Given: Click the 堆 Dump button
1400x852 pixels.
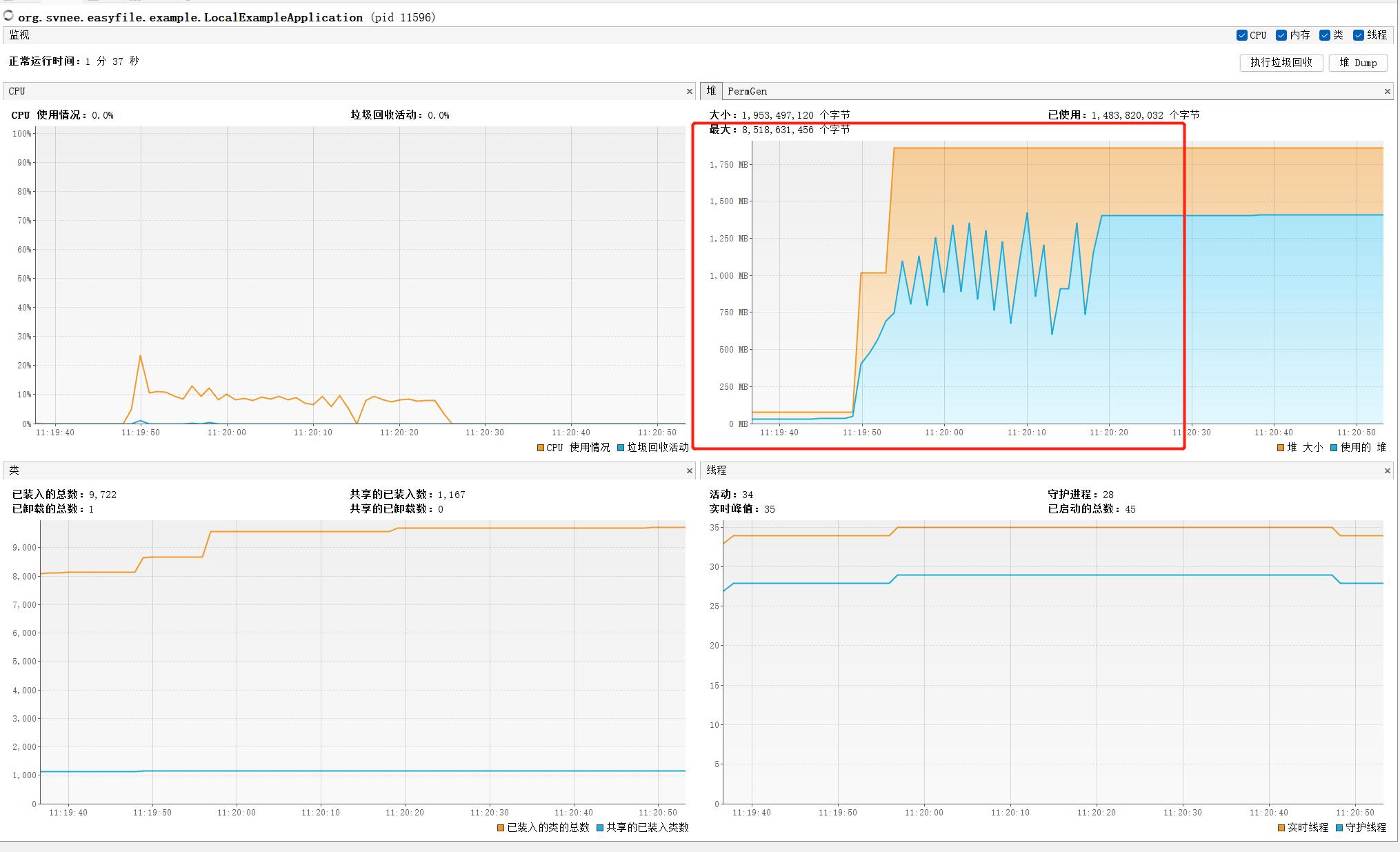Looking at the screenshot, I should point(1358,62).
